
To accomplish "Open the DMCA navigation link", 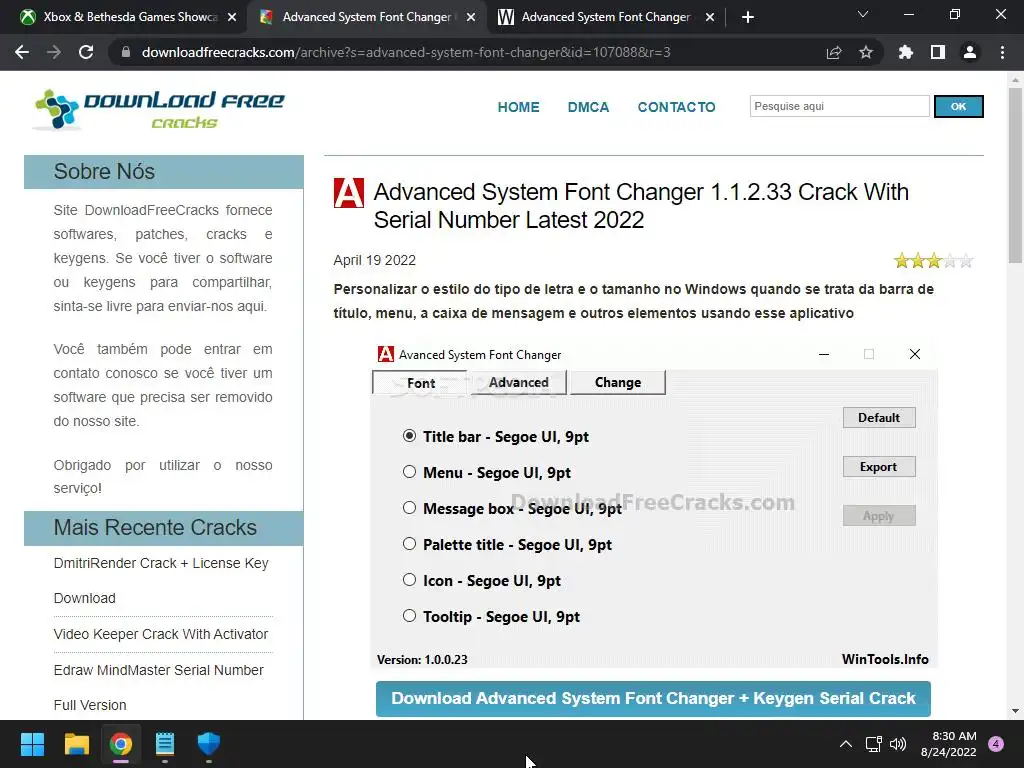I will pos(588,107).
